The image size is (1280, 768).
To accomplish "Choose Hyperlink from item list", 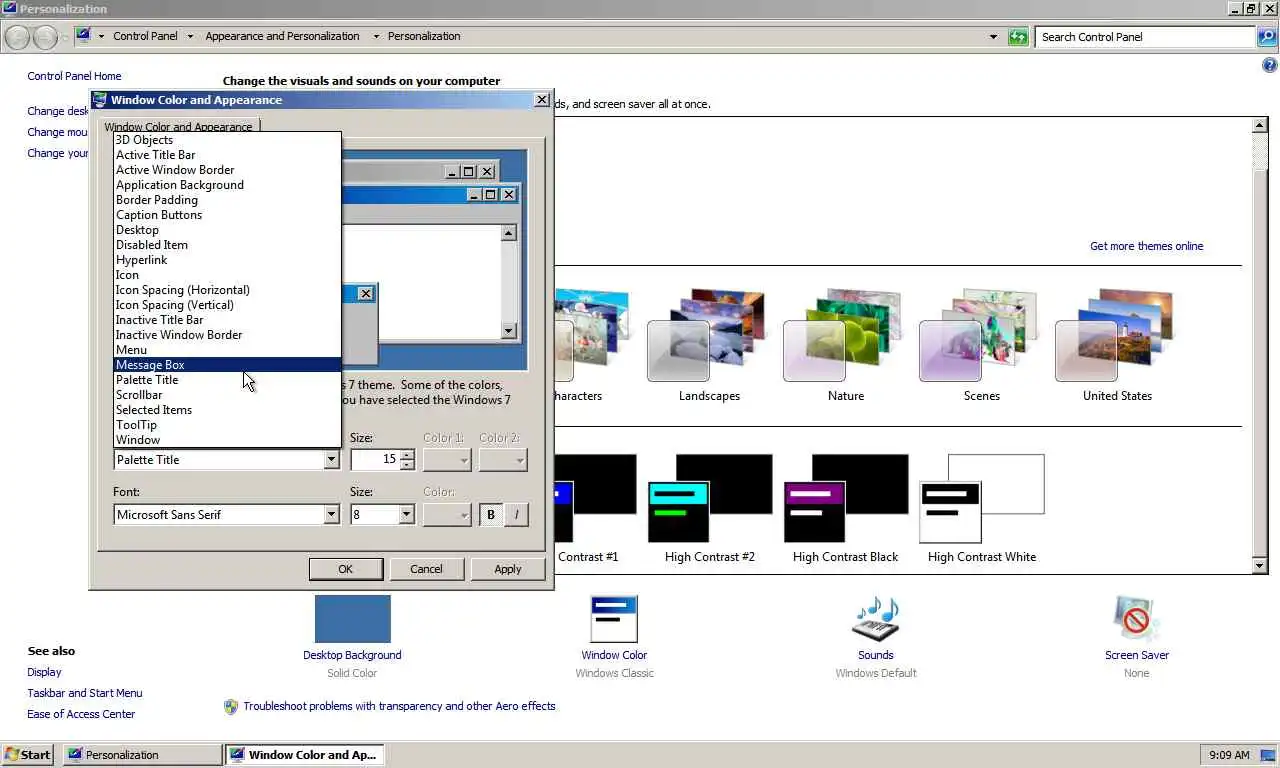I will point(228,260).
